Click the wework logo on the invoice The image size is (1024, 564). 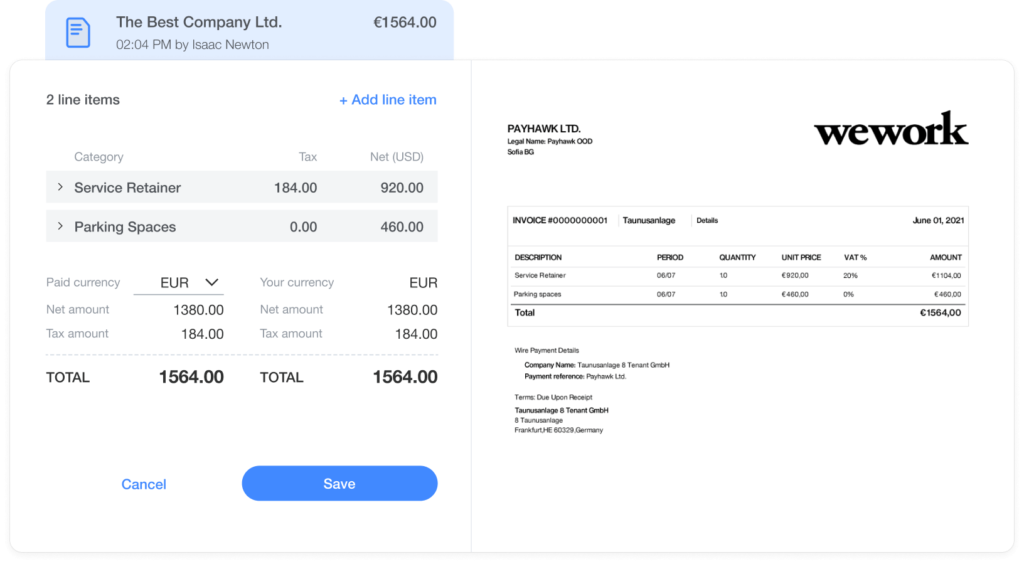[x=891, y=129]
